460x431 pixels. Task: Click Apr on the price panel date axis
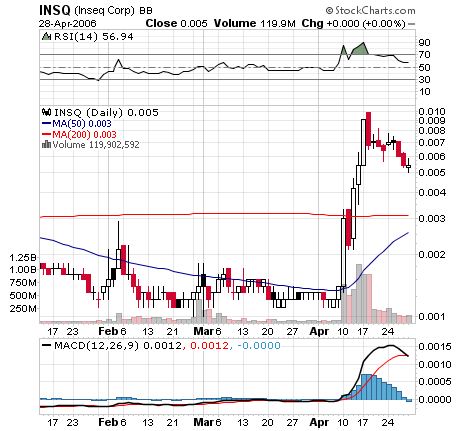(x=319, y=331)
